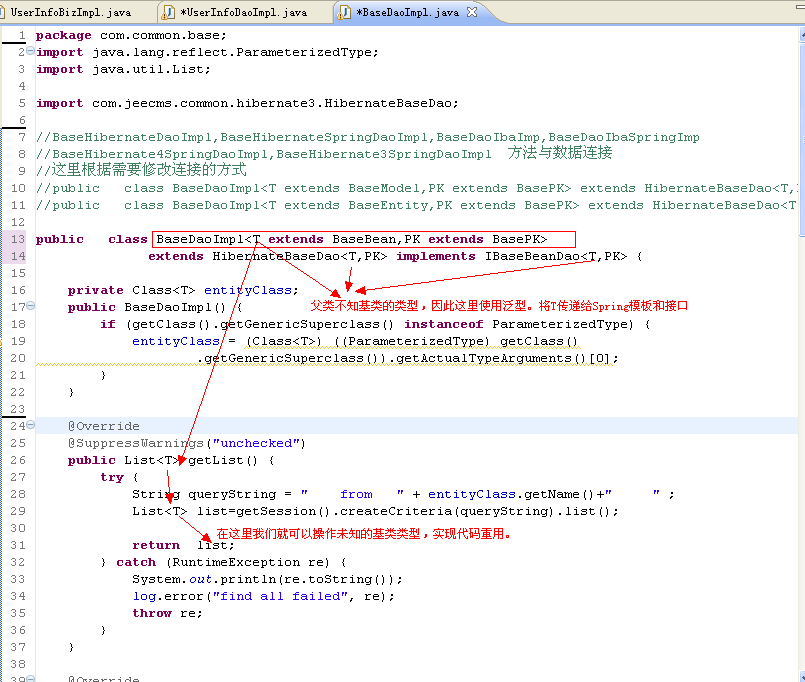The width and height of the screenshot is (805, 682).
Task: Click 'IBaseBeanDao<T,PK>' on line 14
Action: point(556,256)
